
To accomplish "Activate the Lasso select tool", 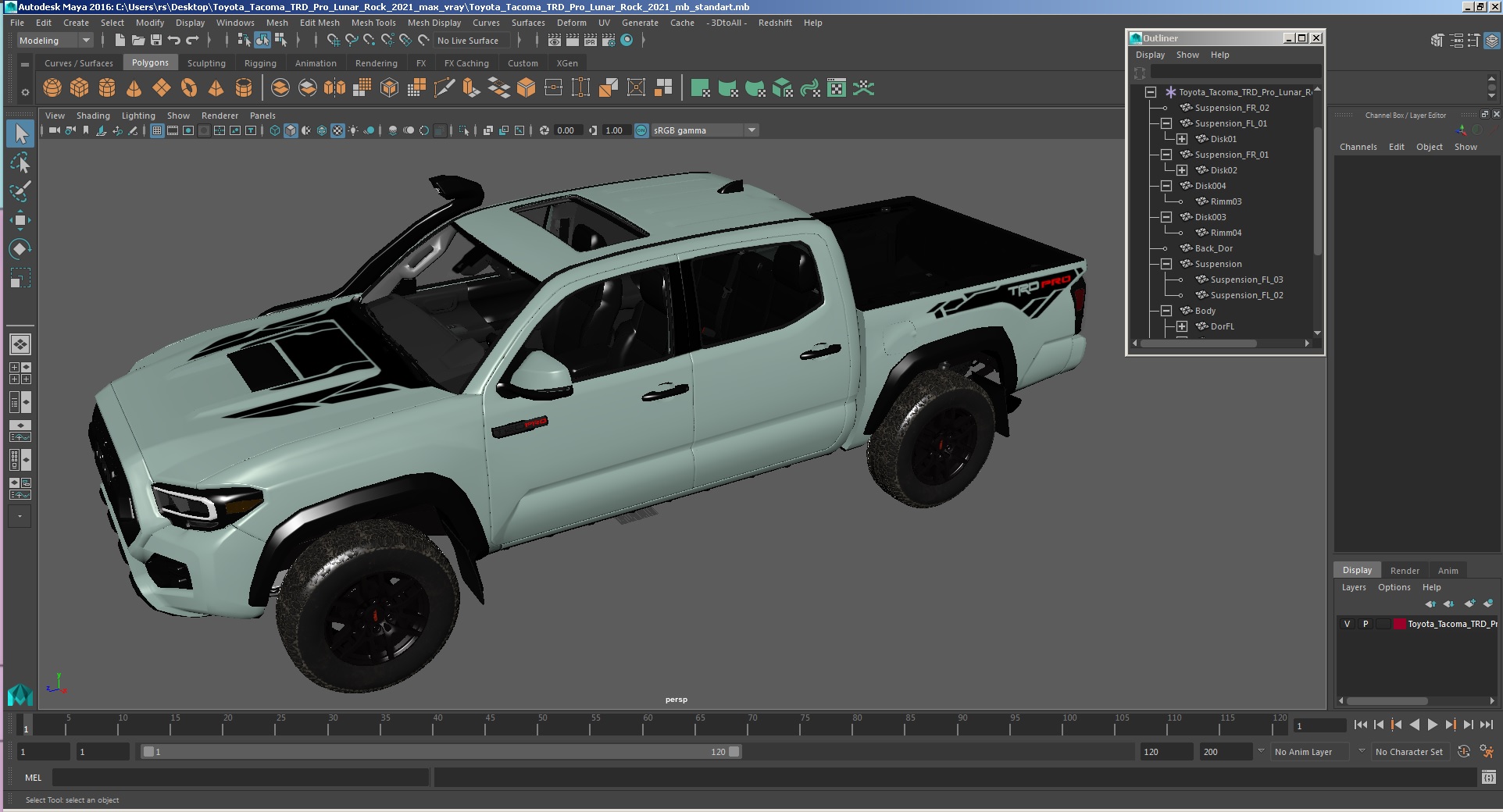I will coord(20,163).
